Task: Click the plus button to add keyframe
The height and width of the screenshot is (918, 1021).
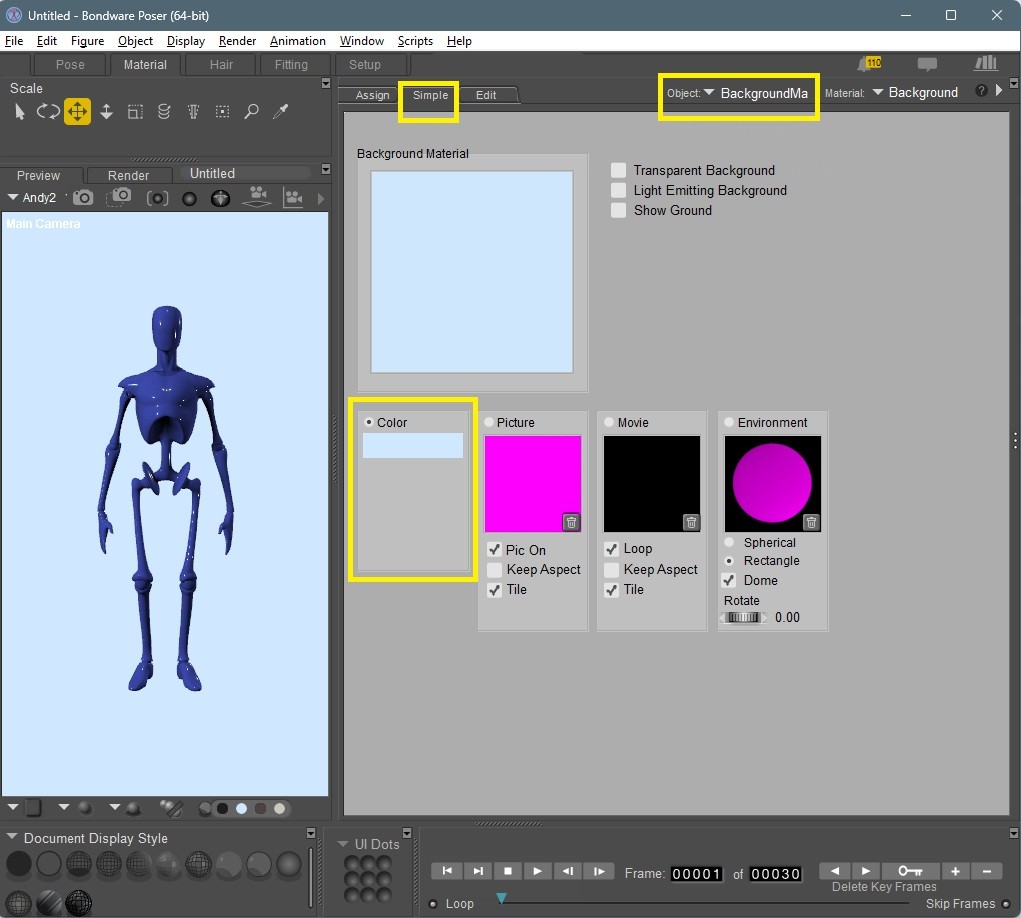Action: click(955, 871)
